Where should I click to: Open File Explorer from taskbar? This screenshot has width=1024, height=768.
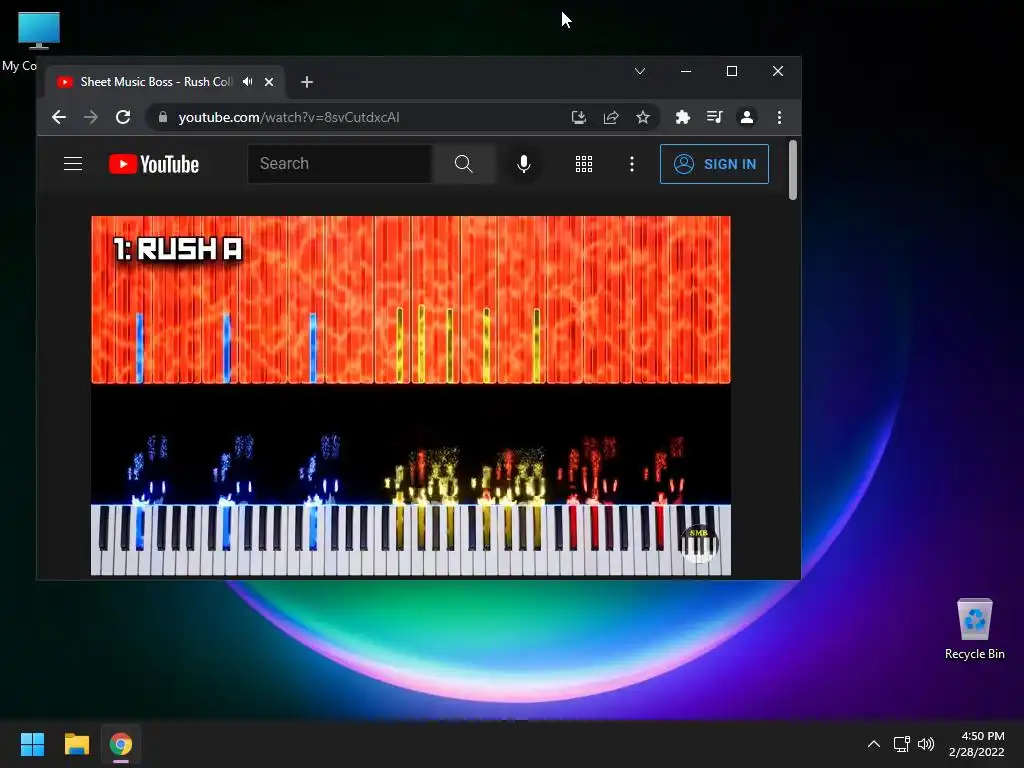click(76, 744)
